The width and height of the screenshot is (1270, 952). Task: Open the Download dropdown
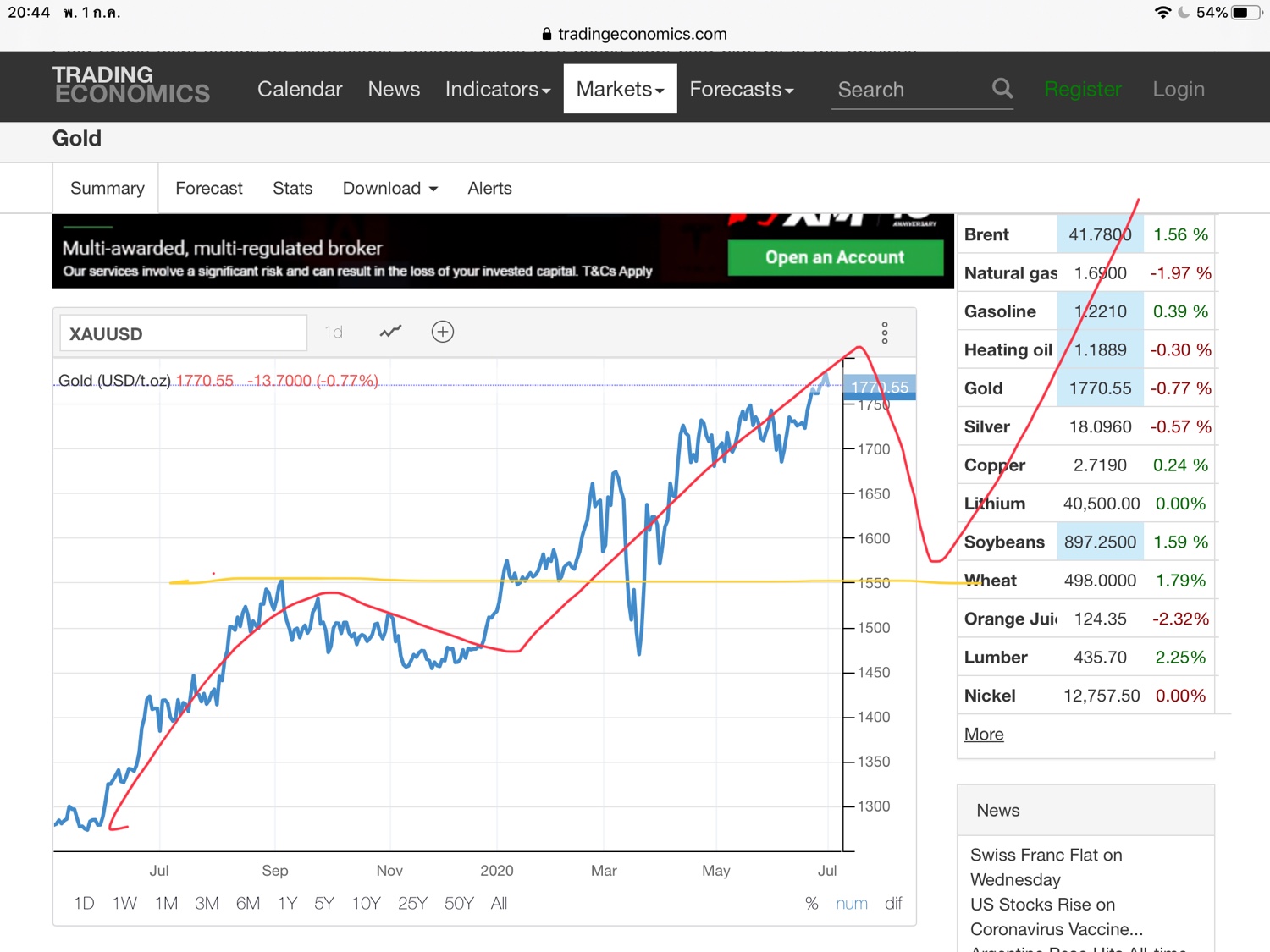[x=390, y=188]
